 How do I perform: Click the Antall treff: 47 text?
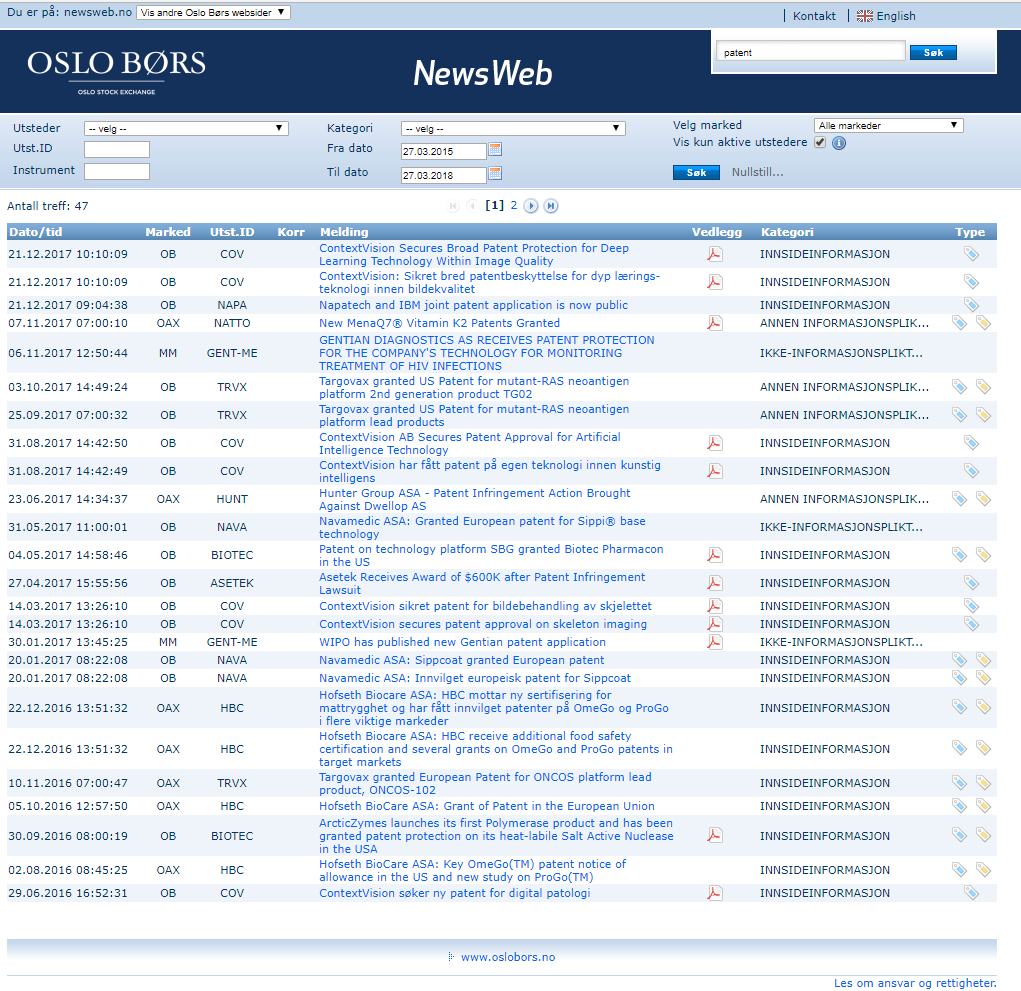[48, 206]
